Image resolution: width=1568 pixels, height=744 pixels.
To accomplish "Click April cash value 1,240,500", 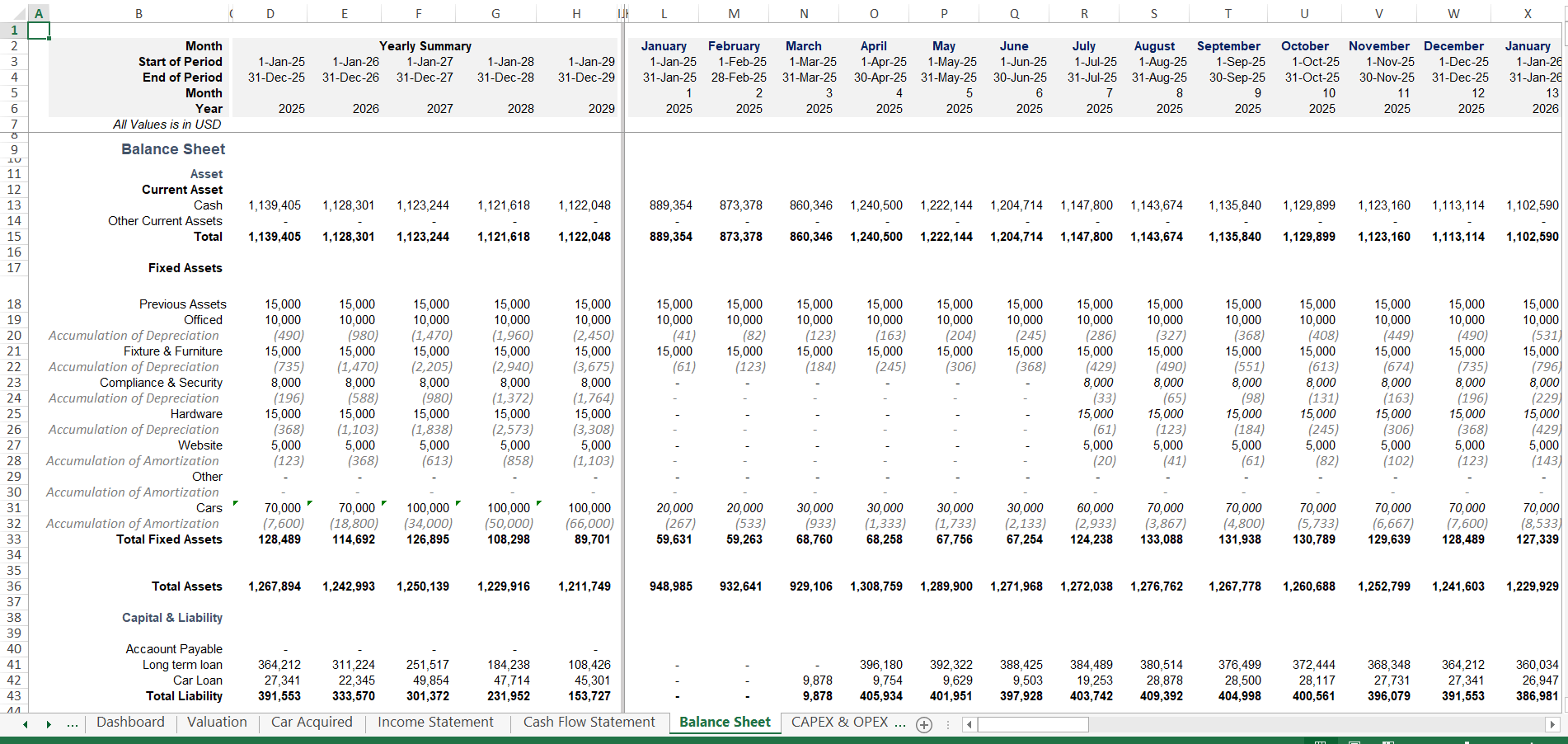I will (876, 205).
